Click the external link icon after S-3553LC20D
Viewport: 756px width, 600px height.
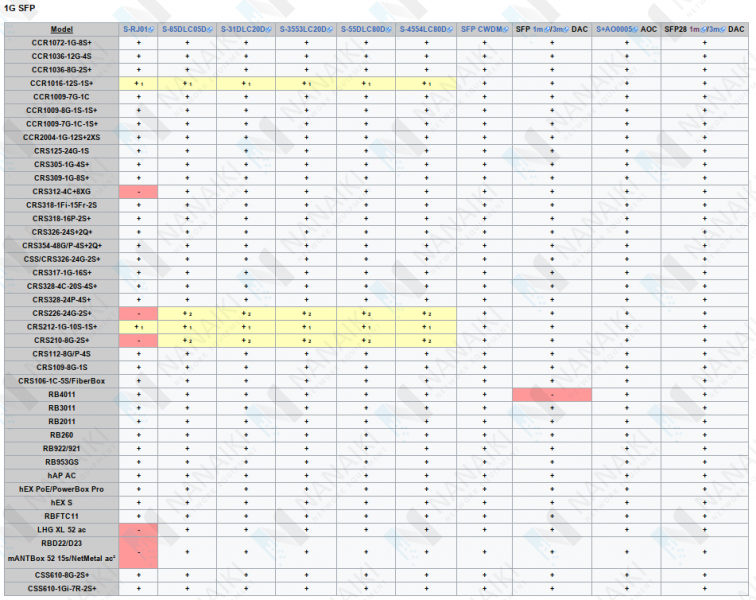pos(329,30)
